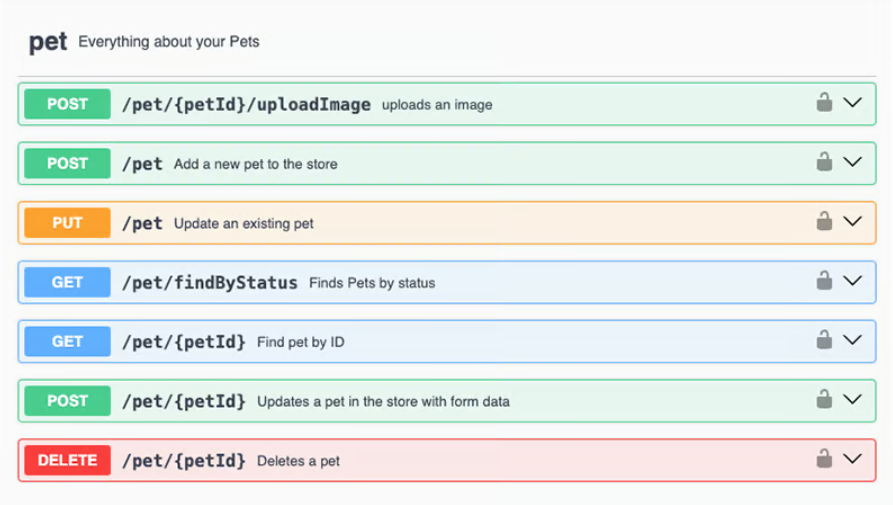
Task: Click the orange PUT method badge
Action: (x=67, y=223)
